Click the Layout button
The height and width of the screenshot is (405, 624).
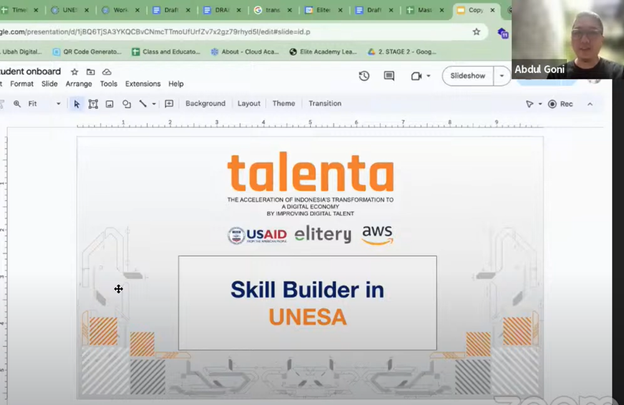coord(249,103)
